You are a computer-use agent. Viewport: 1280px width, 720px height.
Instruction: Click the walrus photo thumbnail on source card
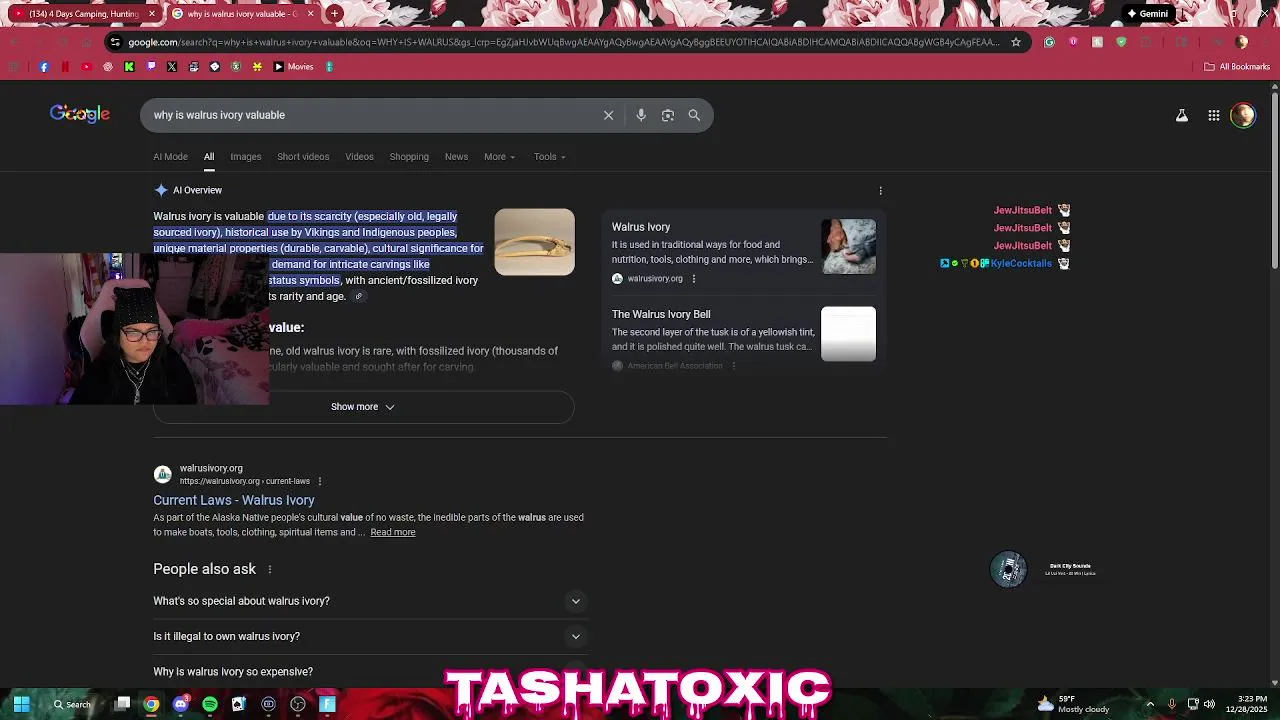click(x=848, y=246)
